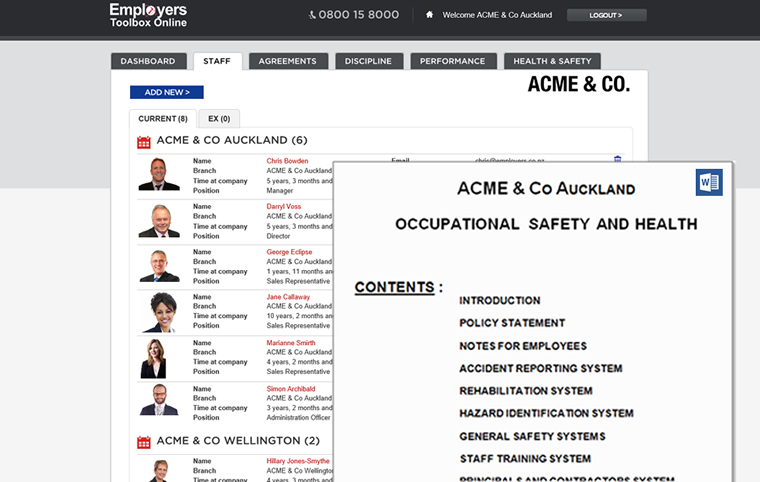Click the Word document icon
This screenshot has height=482, width=760.
click(709, 182)
